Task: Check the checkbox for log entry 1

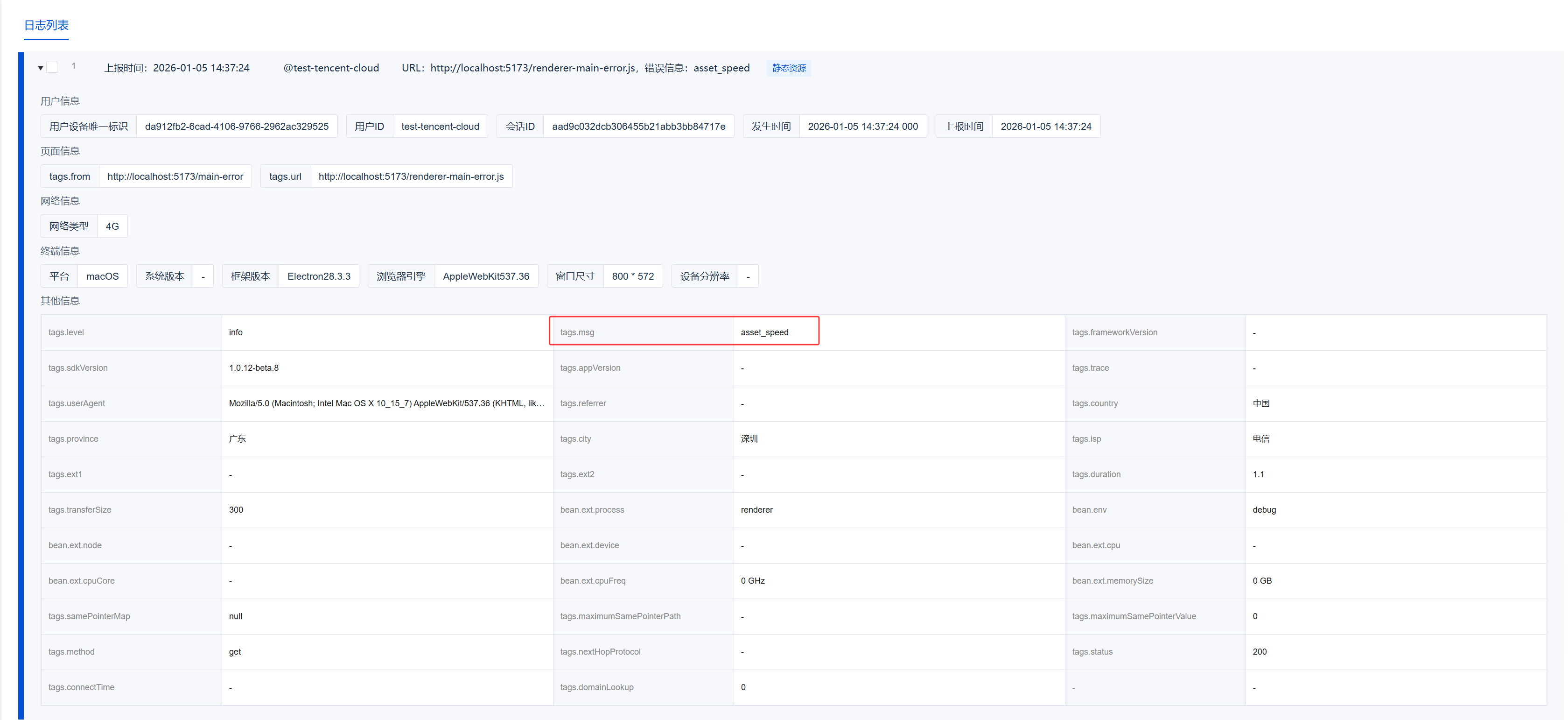Action: (52, 68)
